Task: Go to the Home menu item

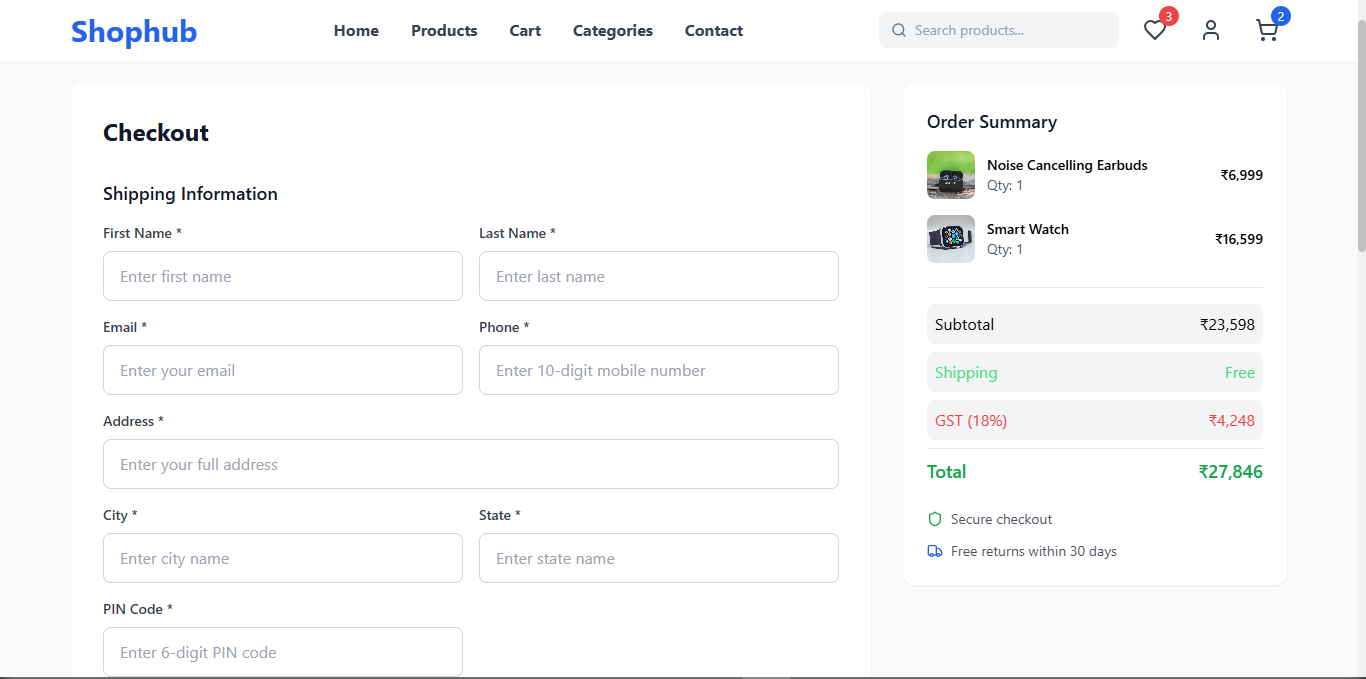Action: click(x=356, y=31)
